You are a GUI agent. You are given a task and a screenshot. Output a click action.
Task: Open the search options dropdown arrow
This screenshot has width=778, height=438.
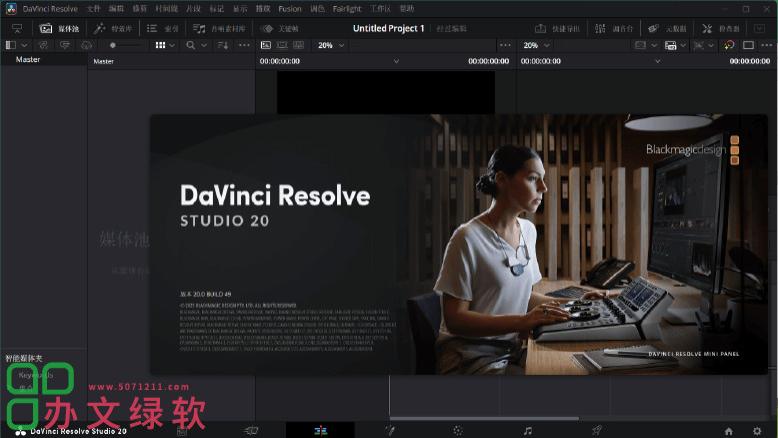point(204,45)
